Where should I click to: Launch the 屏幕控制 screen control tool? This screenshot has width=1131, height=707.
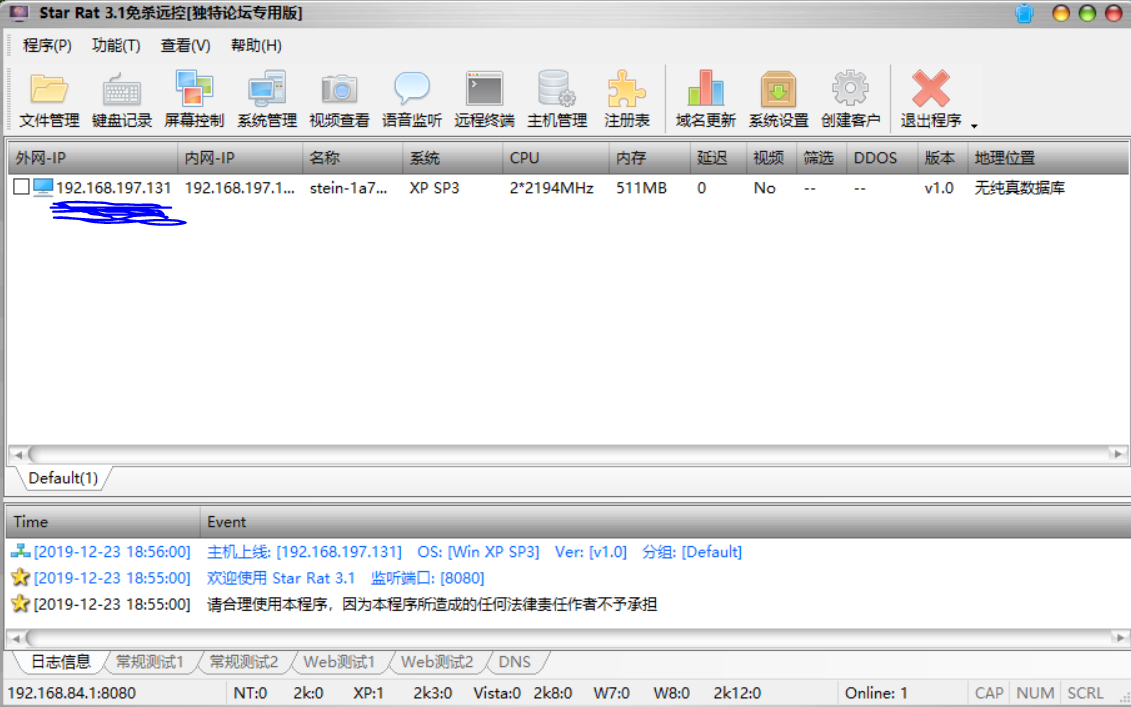[x=194, y=100]
